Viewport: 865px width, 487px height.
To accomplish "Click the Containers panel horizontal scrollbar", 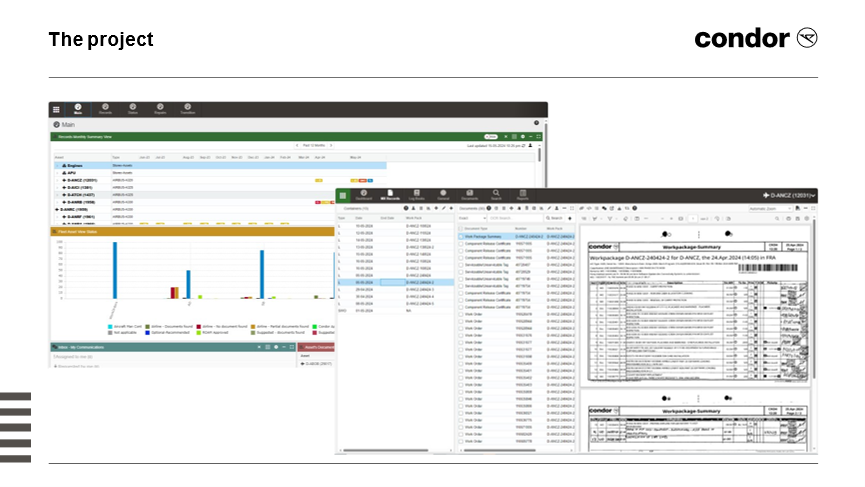I will (386, 451).
